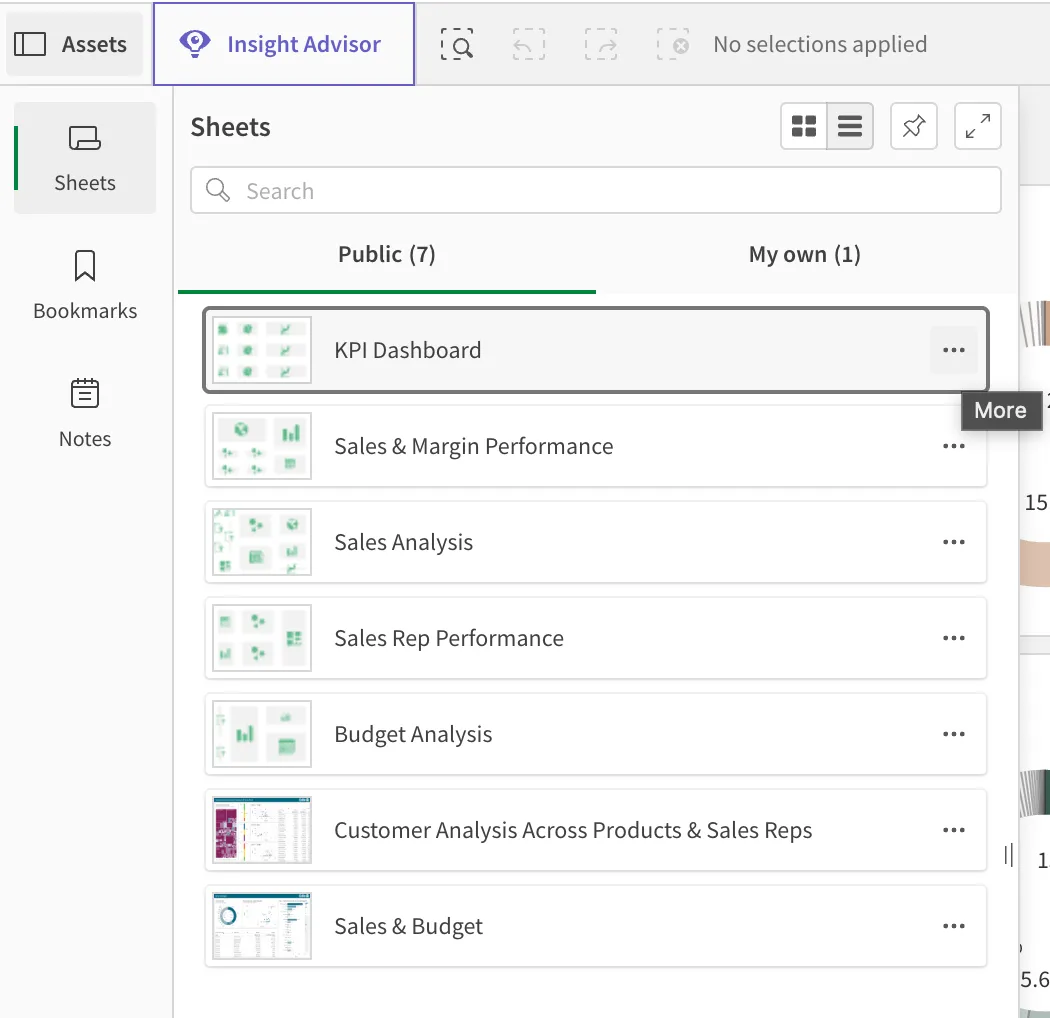The height and width of the screenshot is (1018, 1050).
Task: Click the search in selections magnifier icon
Action: pyautogui.click(x=456, y=44)
